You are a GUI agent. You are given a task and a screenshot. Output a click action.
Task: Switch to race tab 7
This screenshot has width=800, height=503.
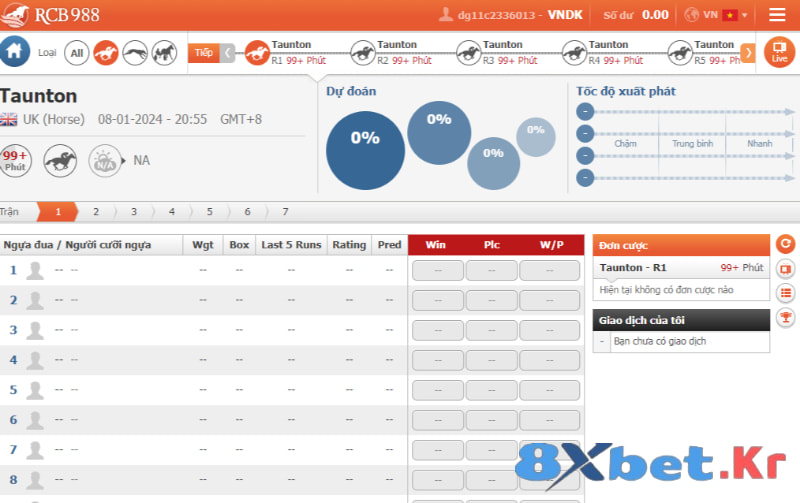pos(285,212)
